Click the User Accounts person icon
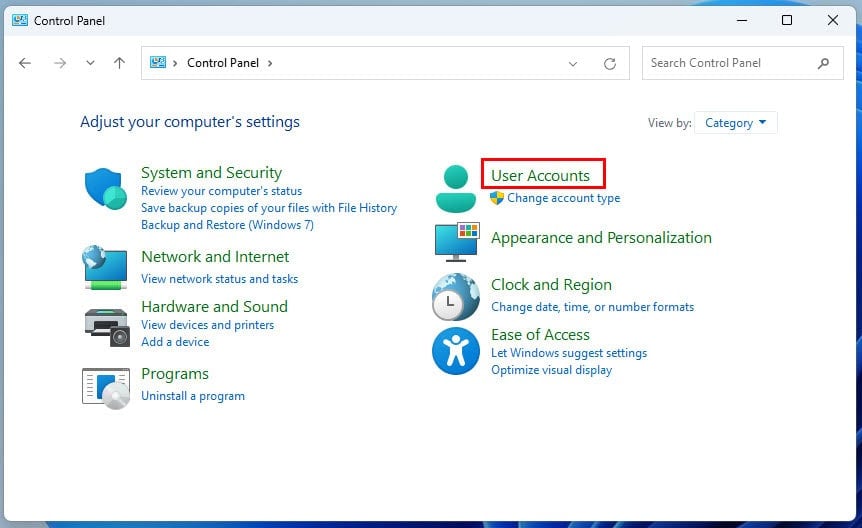 [x=456, y=189]
